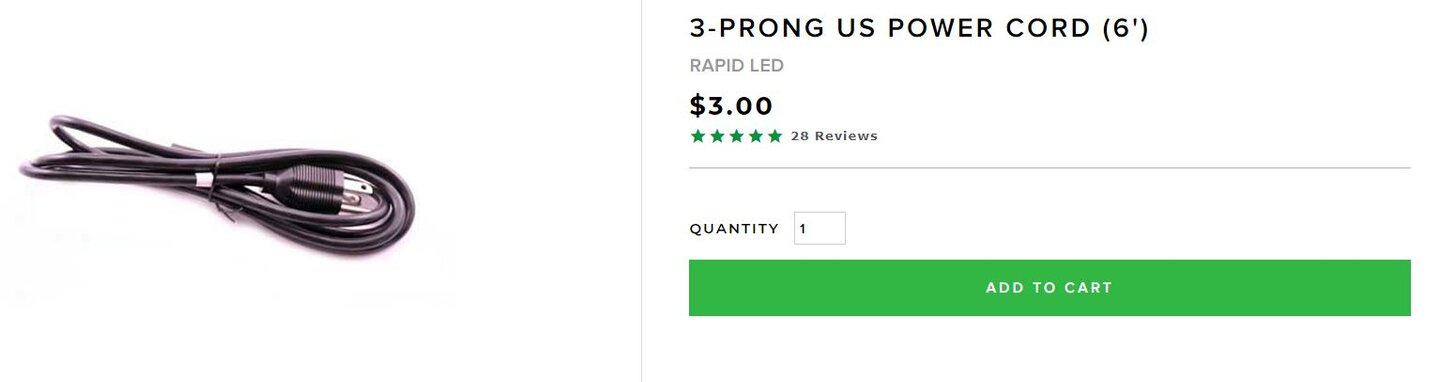1440x382 pixels.
Task: Click the fourth green rating star
Action: [x=755, y=136]
